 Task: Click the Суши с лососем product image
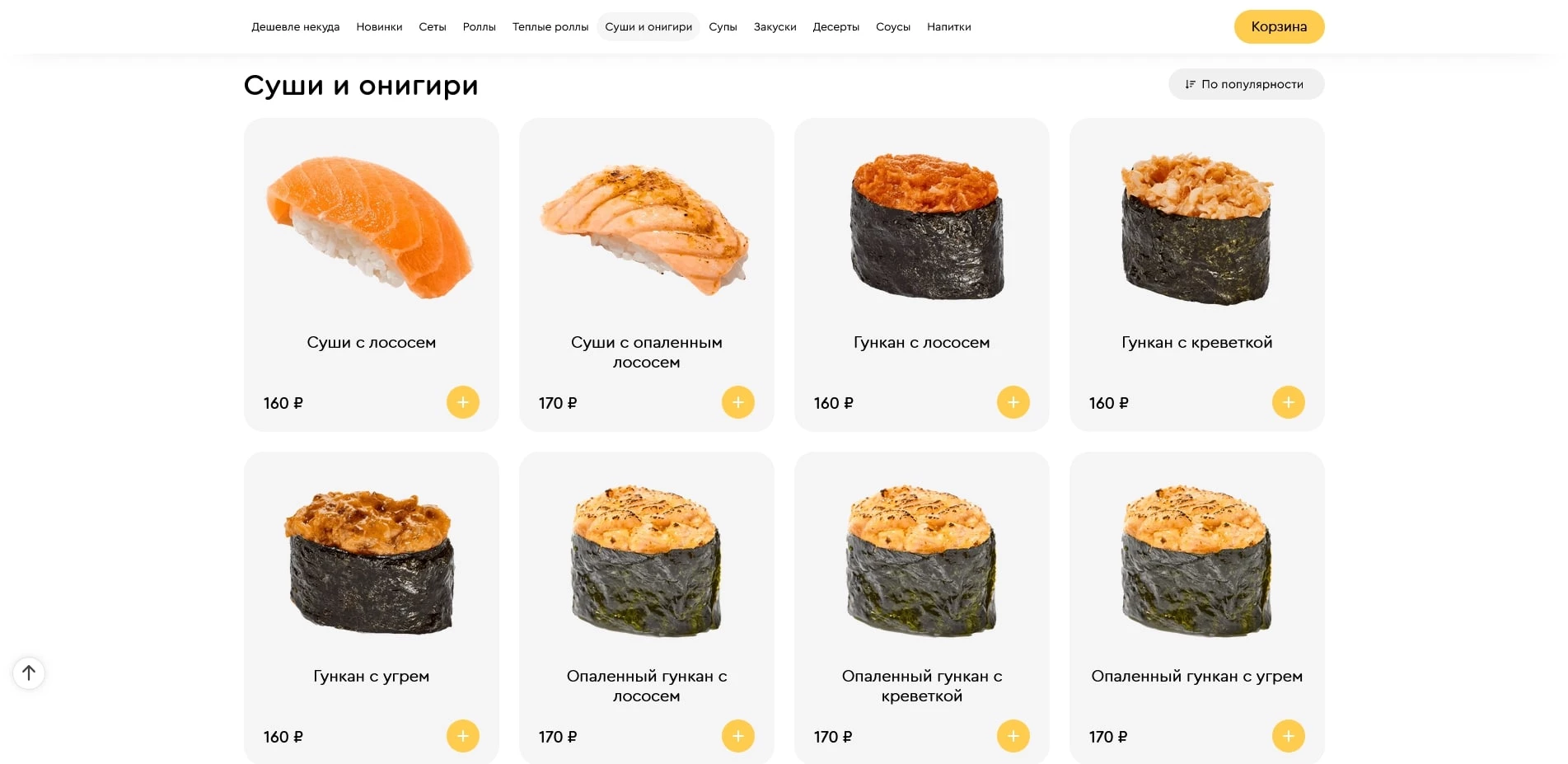tap(371, 227)
